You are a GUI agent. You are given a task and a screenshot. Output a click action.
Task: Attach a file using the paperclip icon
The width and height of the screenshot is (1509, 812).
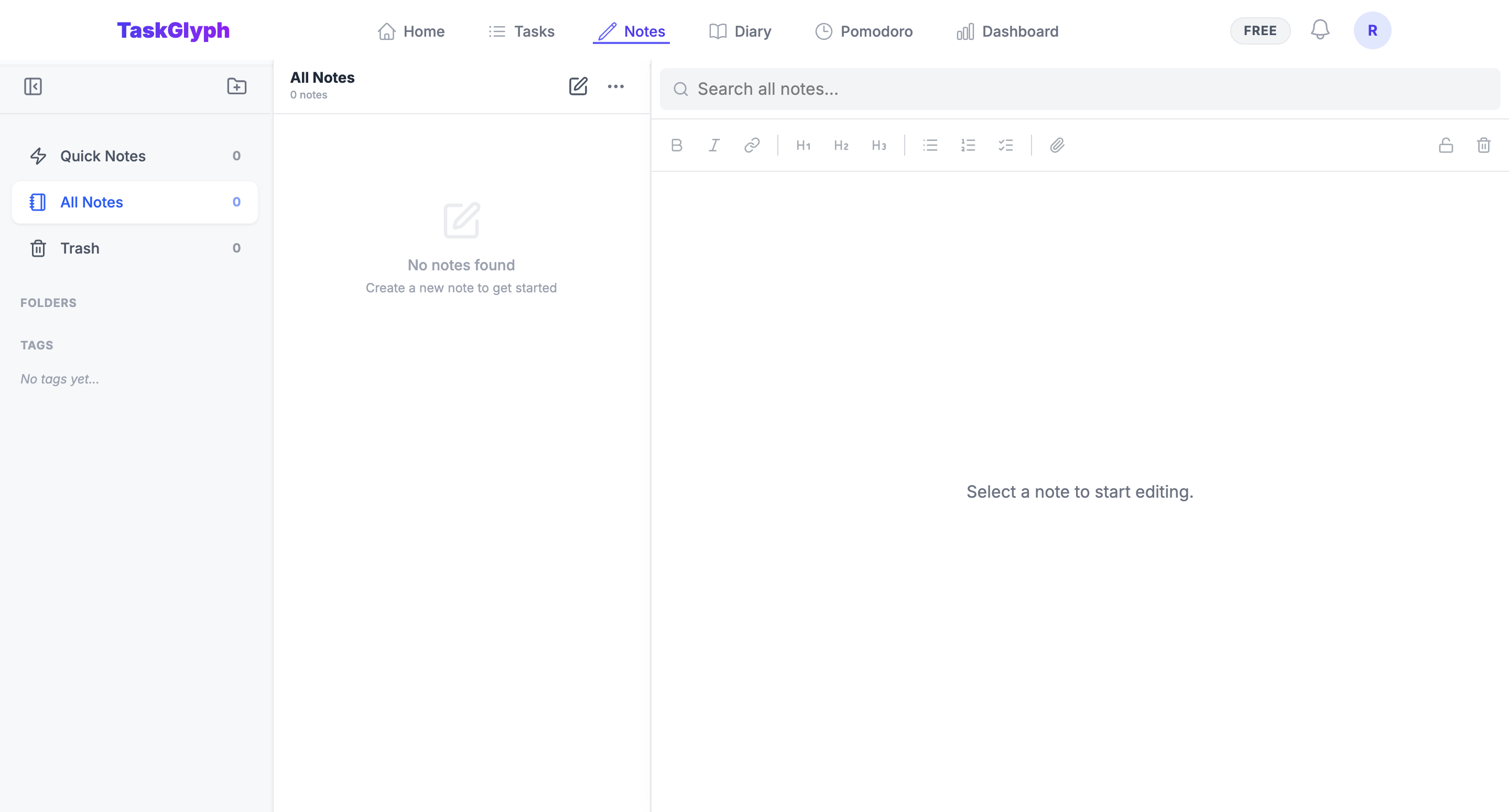[x=1057, y=145]
